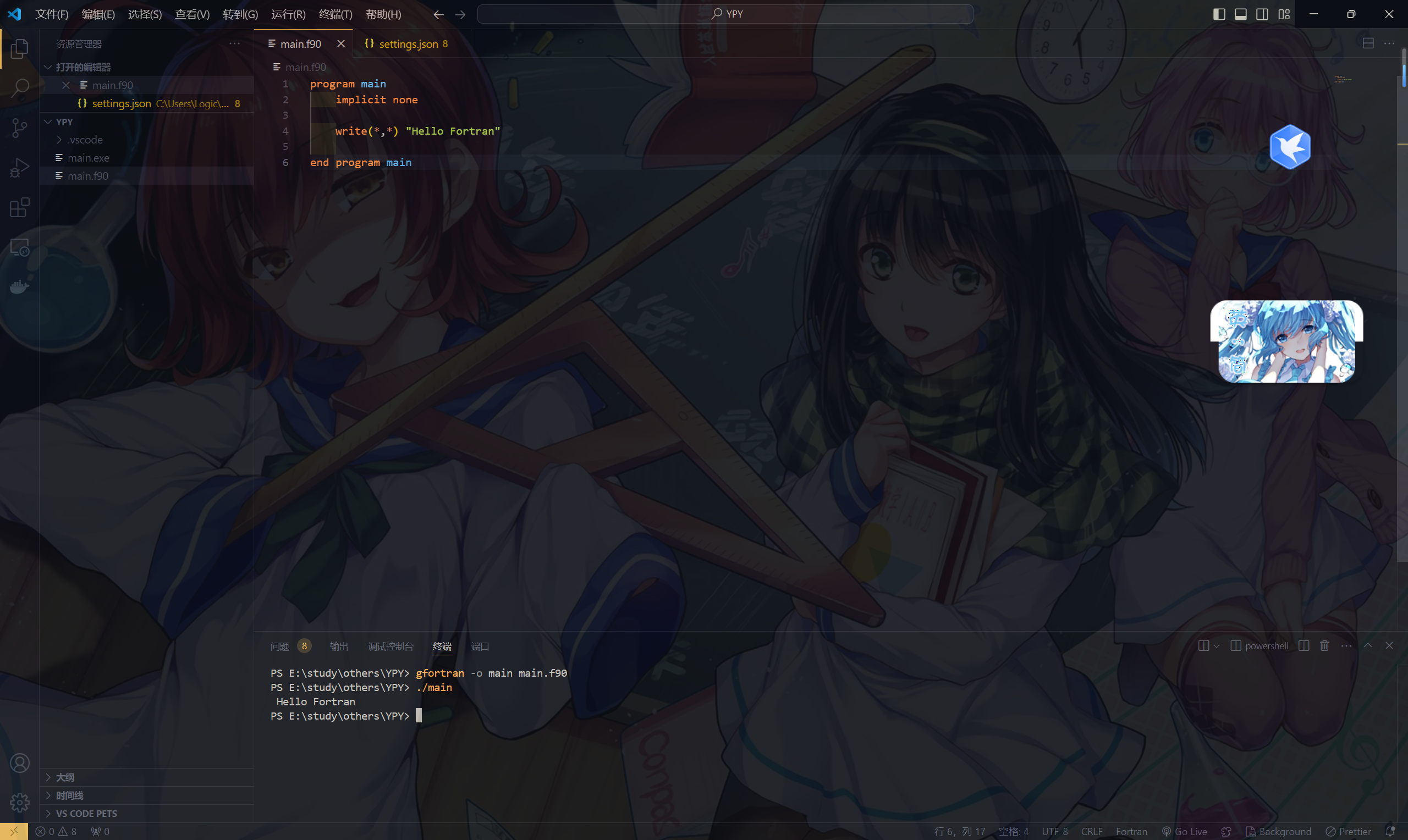The image size is (1408, 840).
Task: Open the 文件(F) menu
Action: point(52,14)
